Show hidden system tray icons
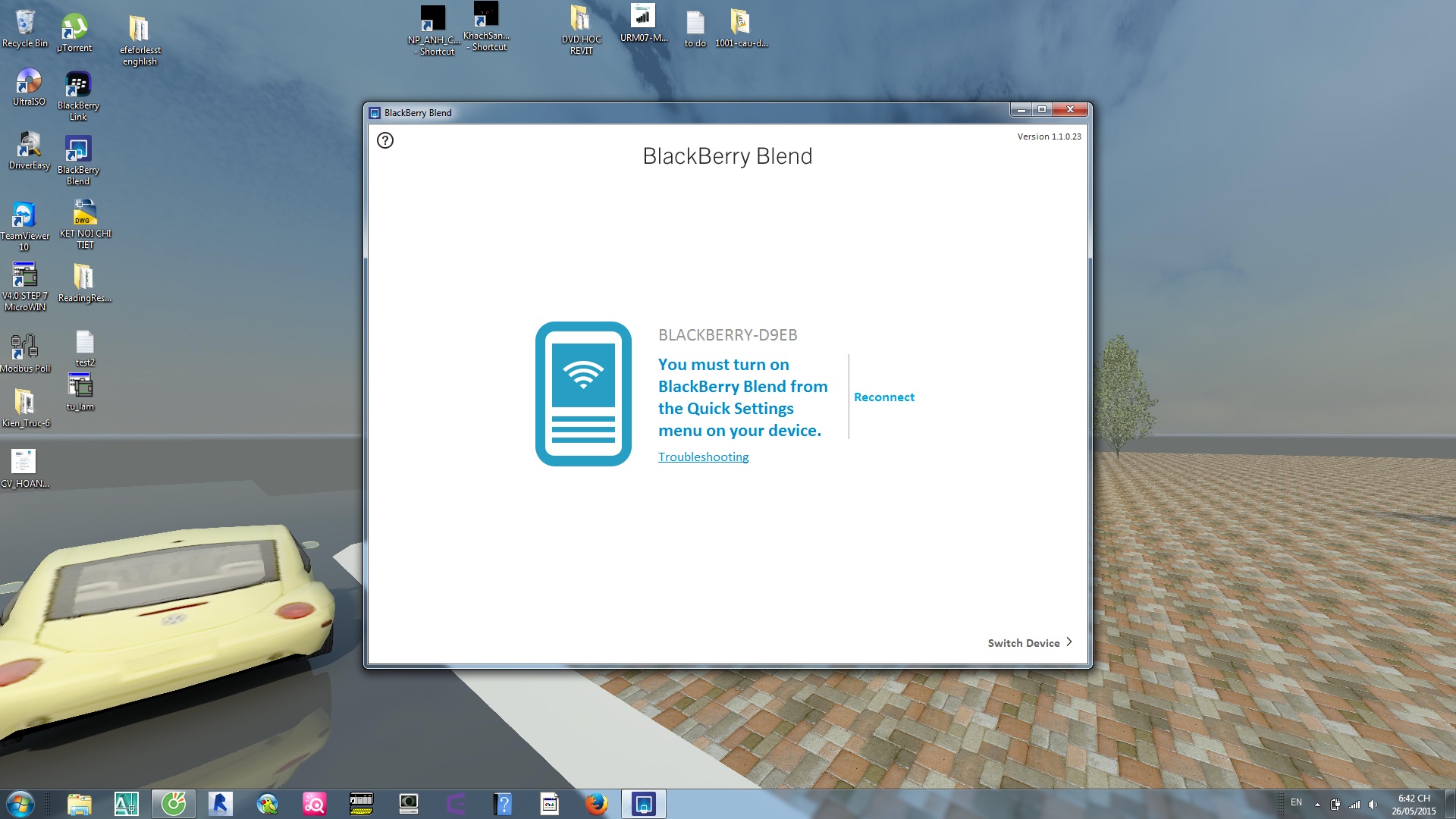 (1317, 805)
